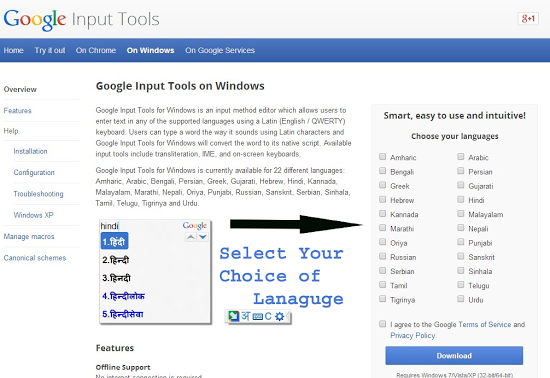Check the Bengali language checkbox
The width and height of the screenshot is (550, 378).
pyautogui.click(x=382, y=171)
